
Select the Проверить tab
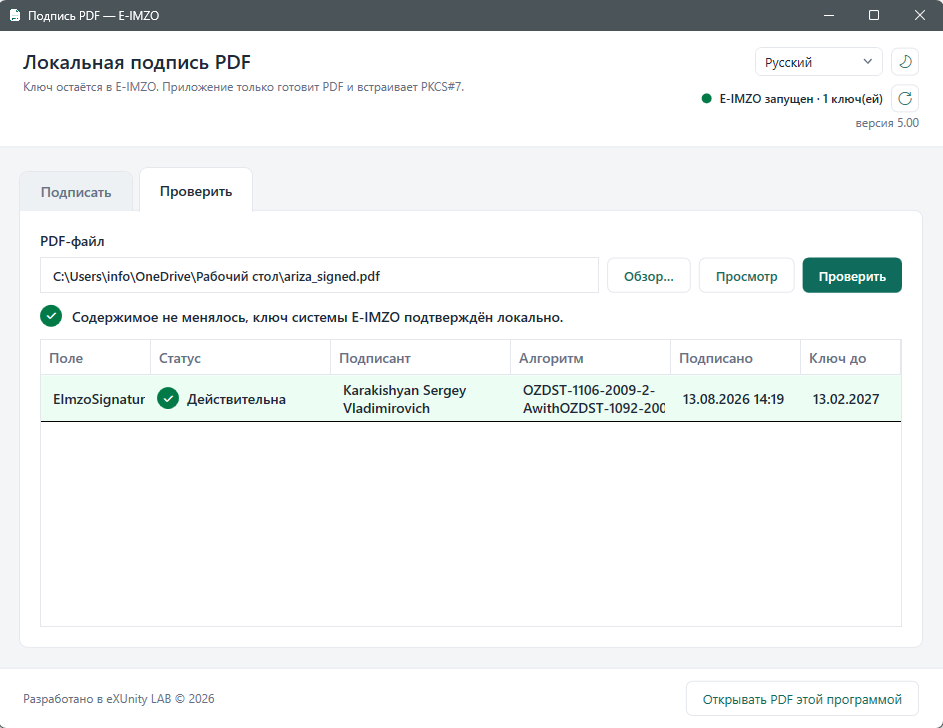(196, 191)
